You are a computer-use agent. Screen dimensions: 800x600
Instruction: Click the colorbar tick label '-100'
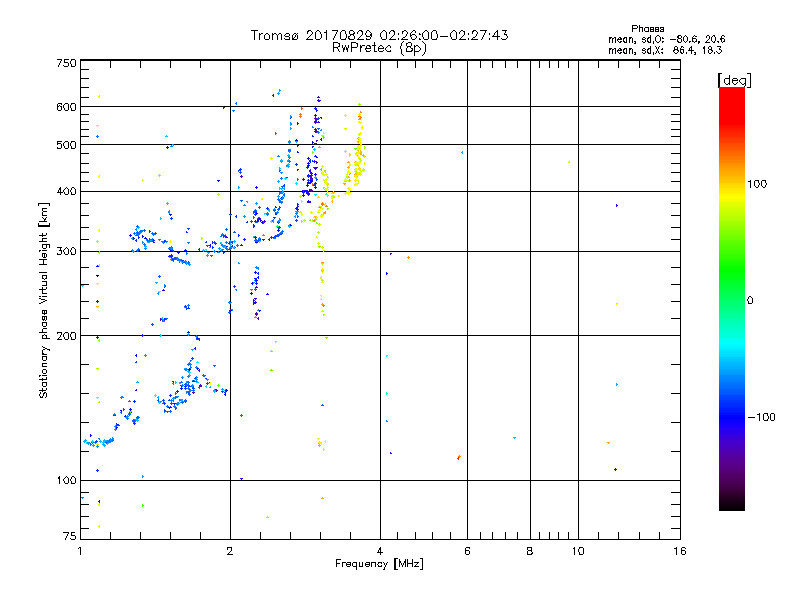[761, 417]
